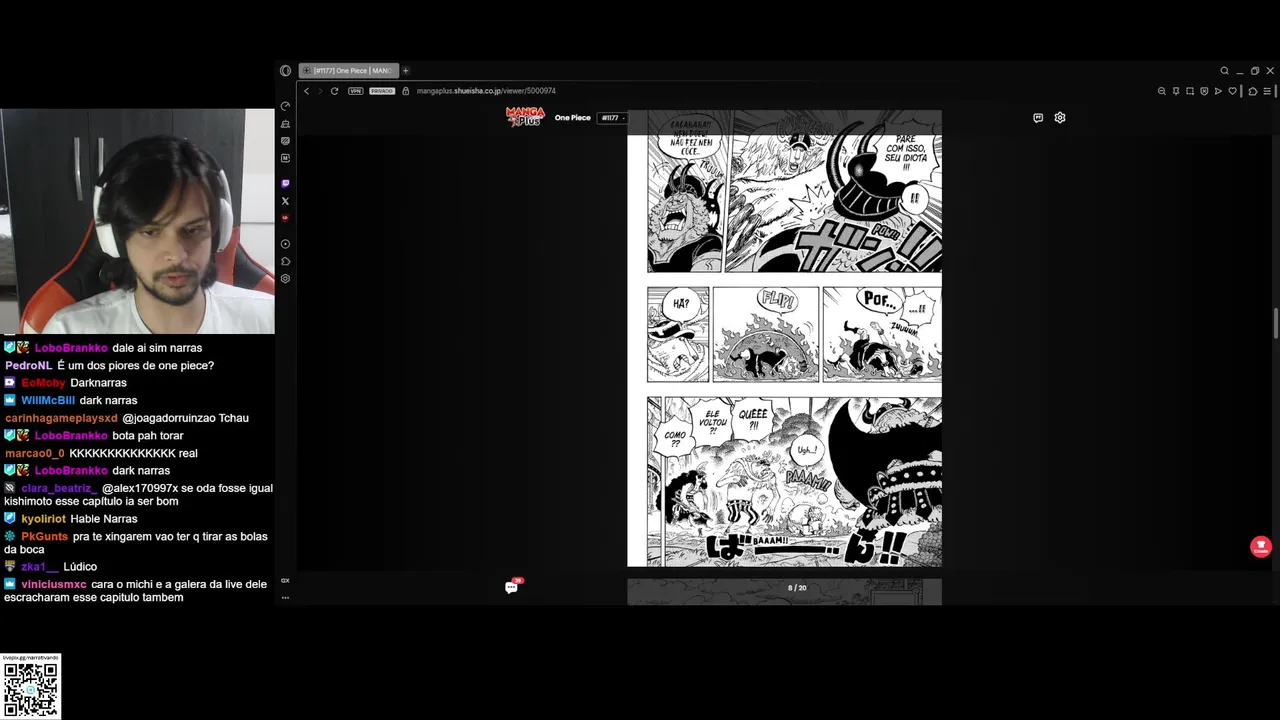Reload the manga viewer page
The height and width of the screenshot is (720, 1280).
334,91
